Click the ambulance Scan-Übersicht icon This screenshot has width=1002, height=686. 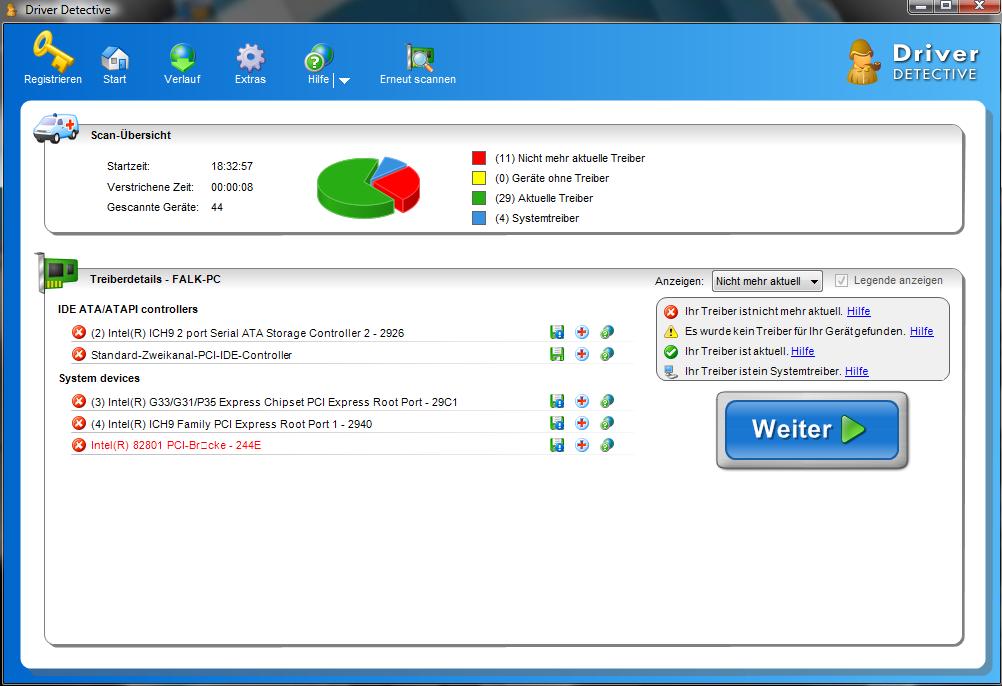point(56,128)
